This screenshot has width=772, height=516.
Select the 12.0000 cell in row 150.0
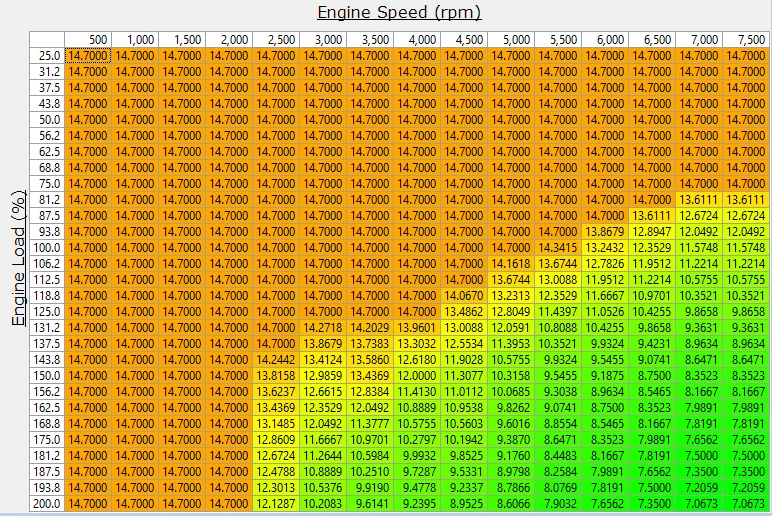417,376
